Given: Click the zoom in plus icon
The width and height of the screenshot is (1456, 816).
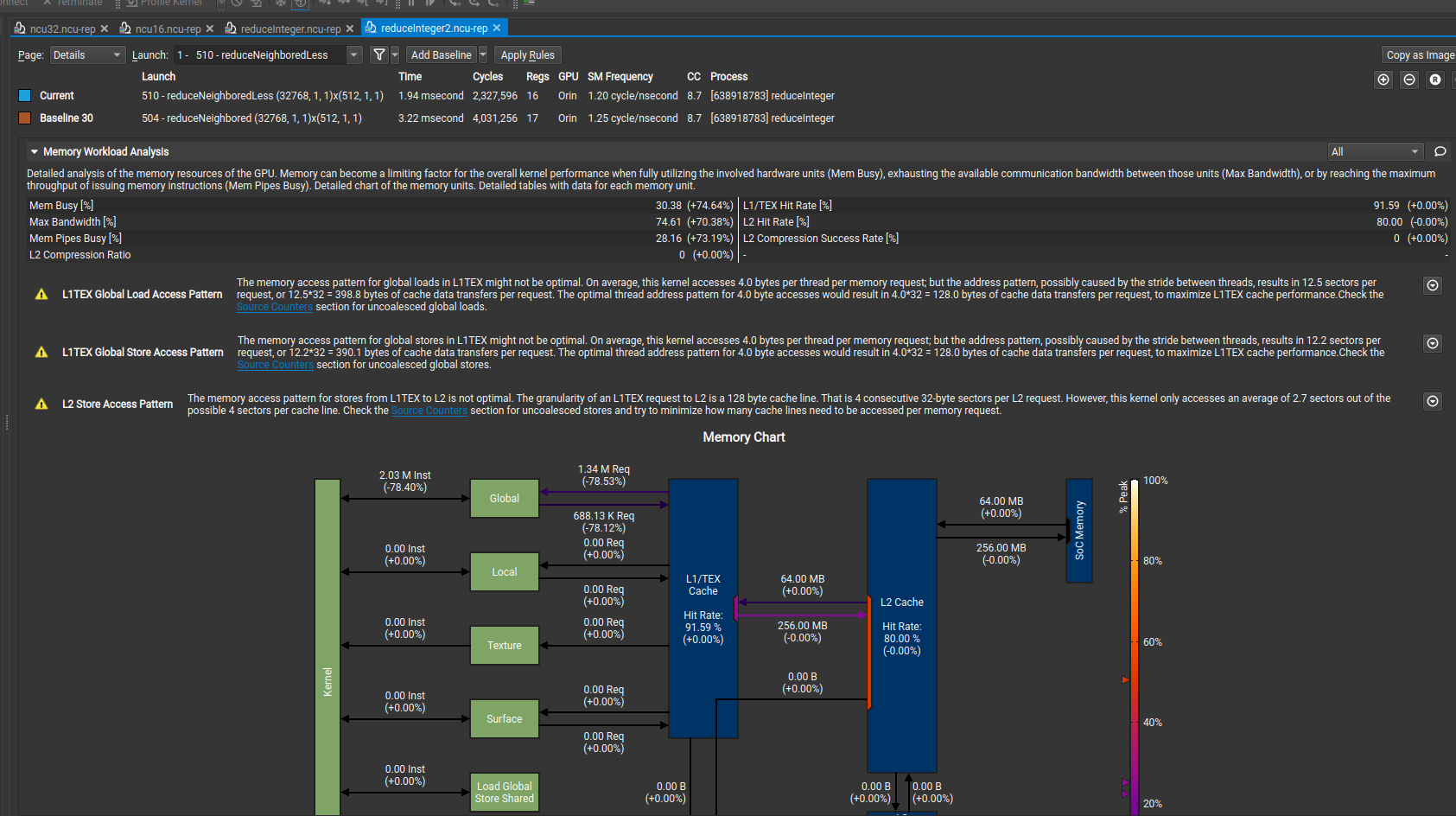Looking at the screenshot, I should coord(1383,80).
